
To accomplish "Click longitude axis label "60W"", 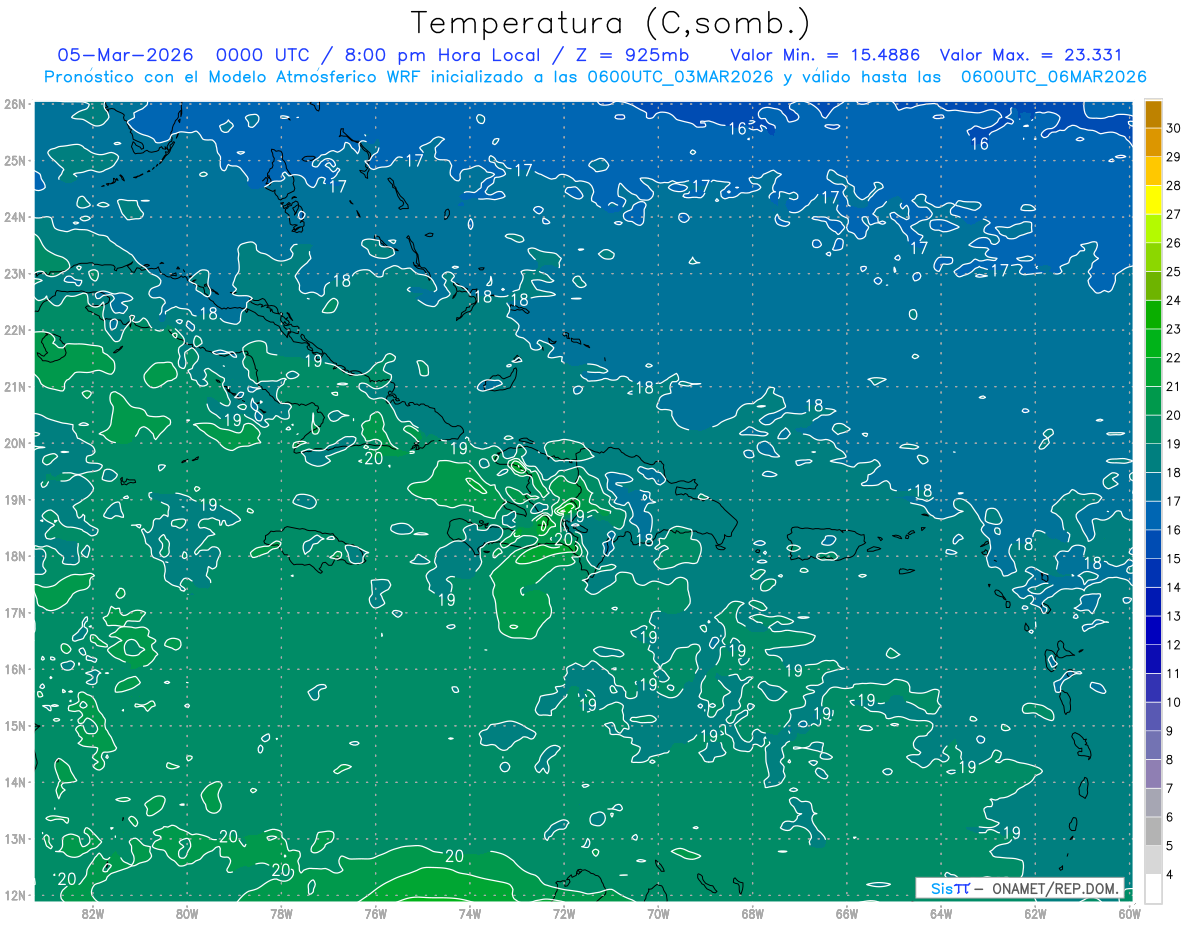I will pyautogui.click(x=1130, y=913).
